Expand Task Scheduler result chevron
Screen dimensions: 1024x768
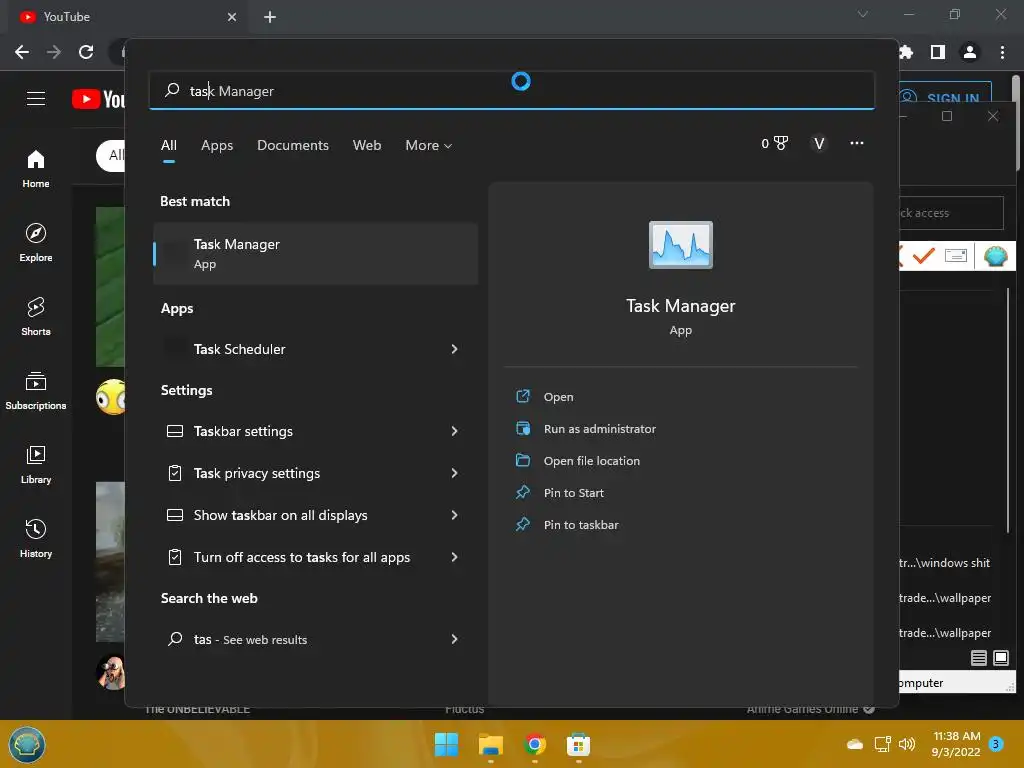[x=455, y=349]
